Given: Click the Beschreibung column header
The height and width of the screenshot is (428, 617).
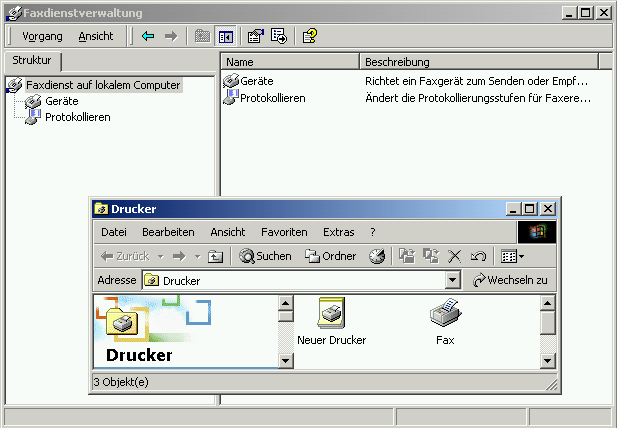Looking at the screenshot, I should coord(479,62).
